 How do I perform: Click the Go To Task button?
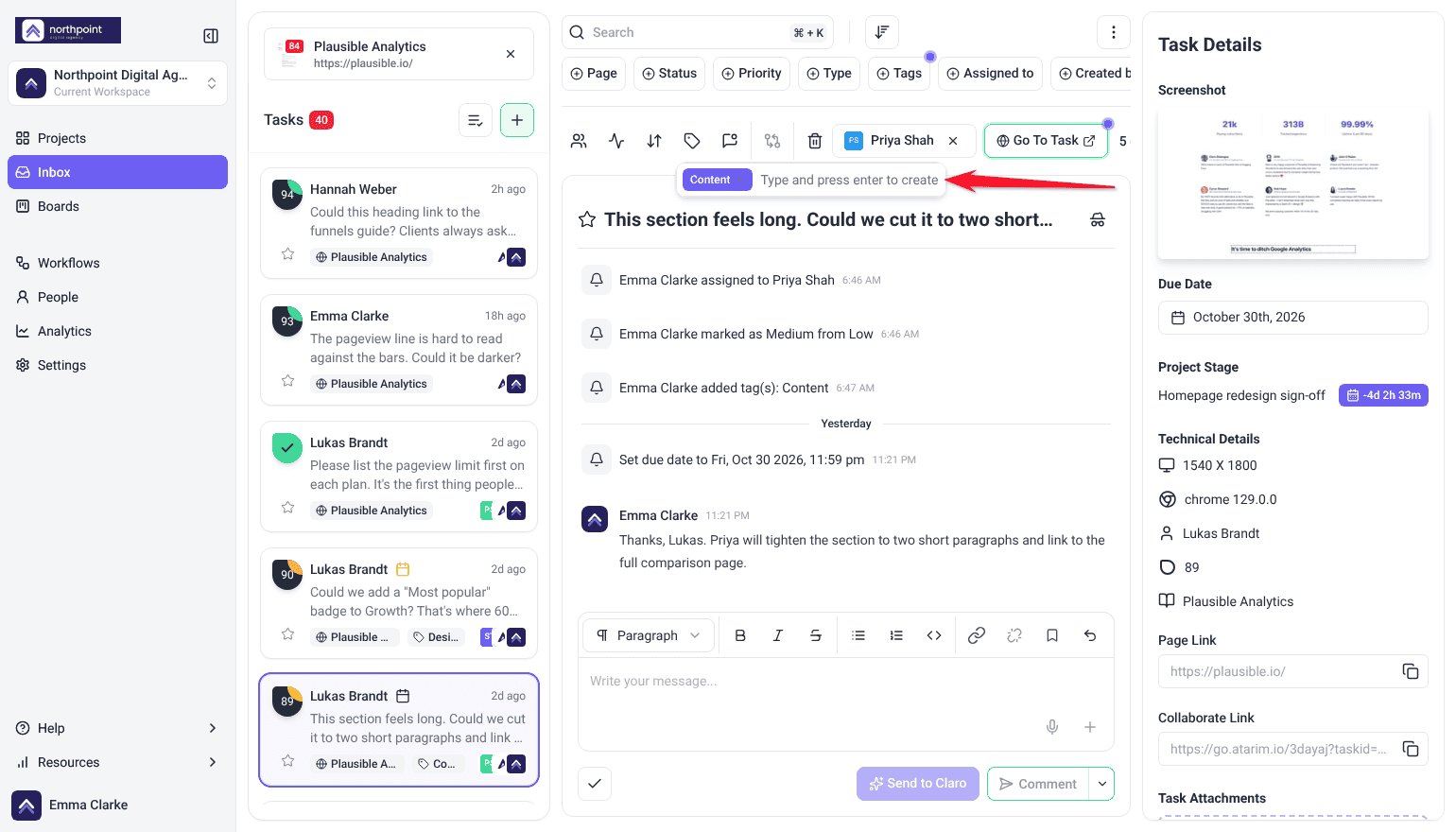[x=1046, y=141]
